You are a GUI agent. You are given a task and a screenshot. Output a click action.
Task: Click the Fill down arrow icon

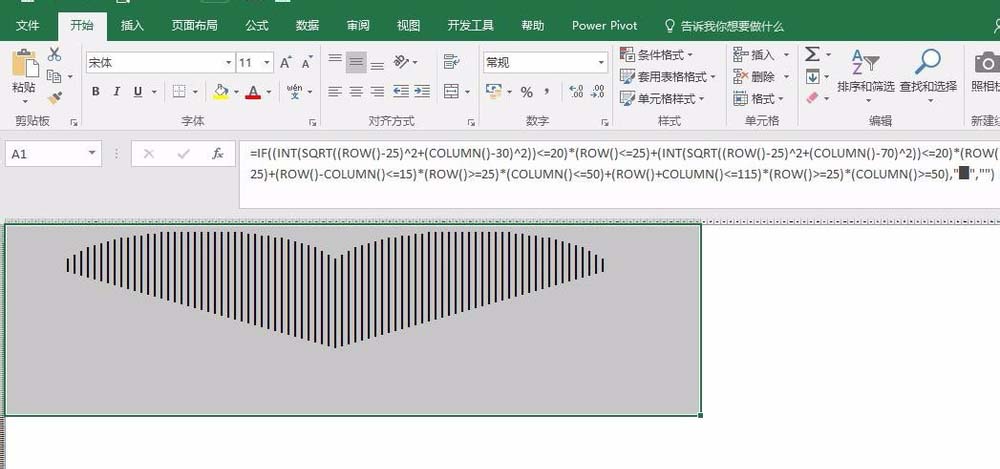point(812,77)
